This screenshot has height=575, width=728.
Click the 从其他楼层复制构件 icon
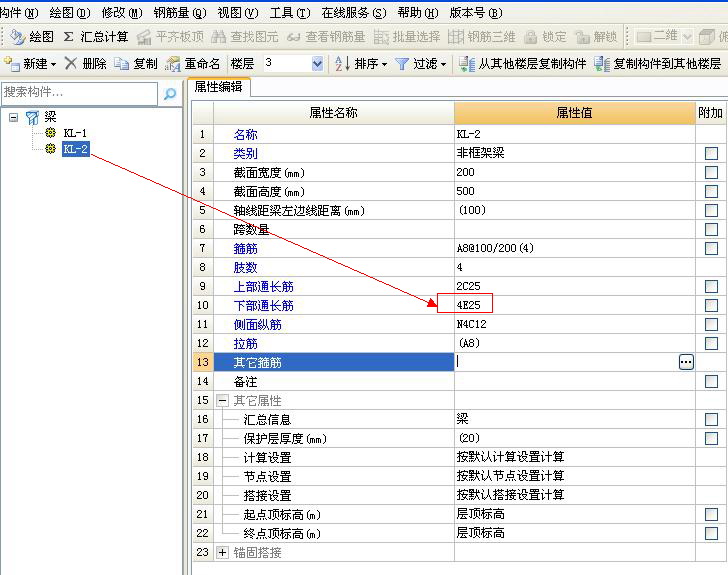[467, 64]
